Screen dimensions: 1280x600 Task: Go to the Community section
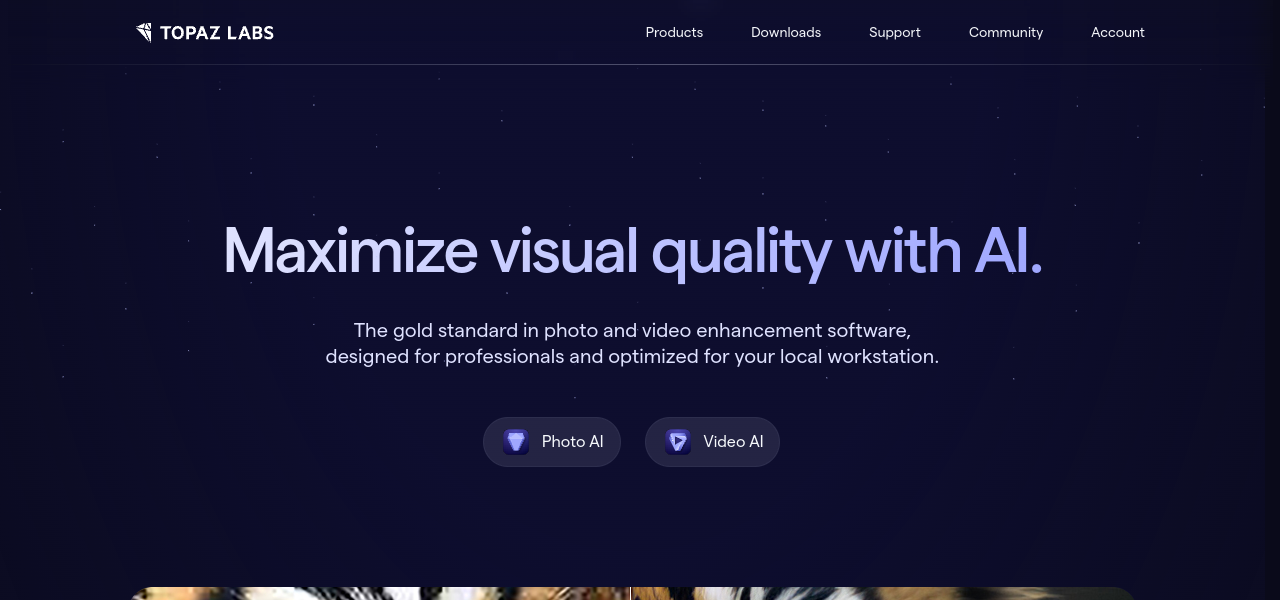pyautogui.click(x=1005, y=32)
